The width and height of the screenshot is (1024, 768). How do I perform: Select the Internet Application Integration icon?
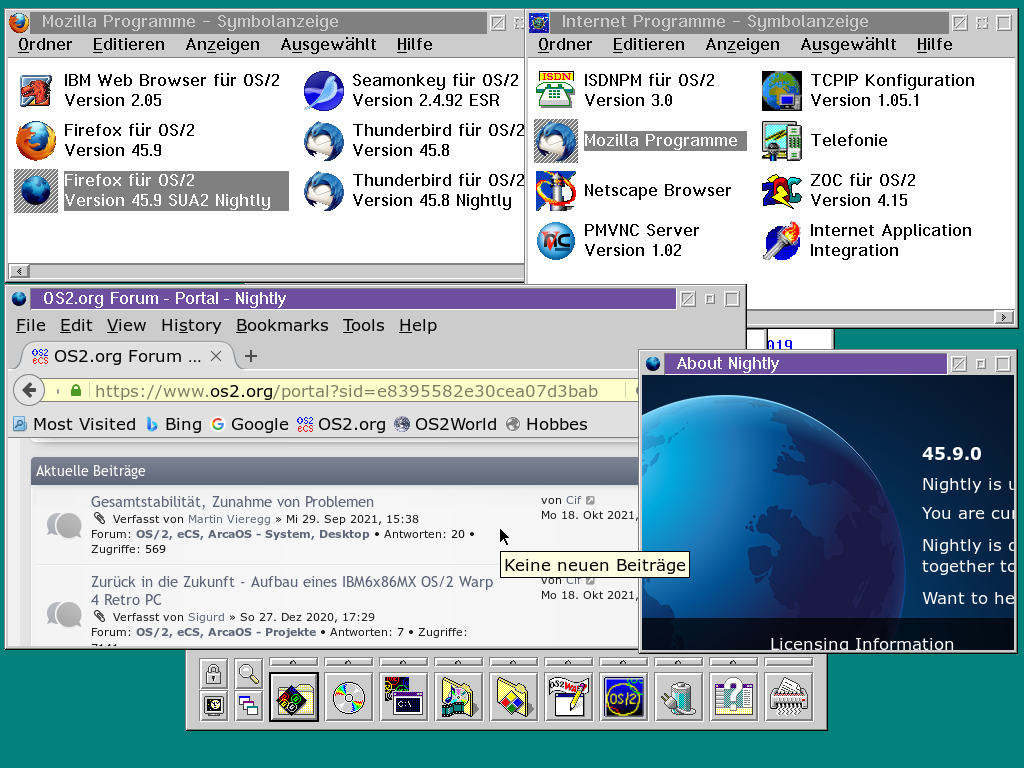(x=782, y=240)
